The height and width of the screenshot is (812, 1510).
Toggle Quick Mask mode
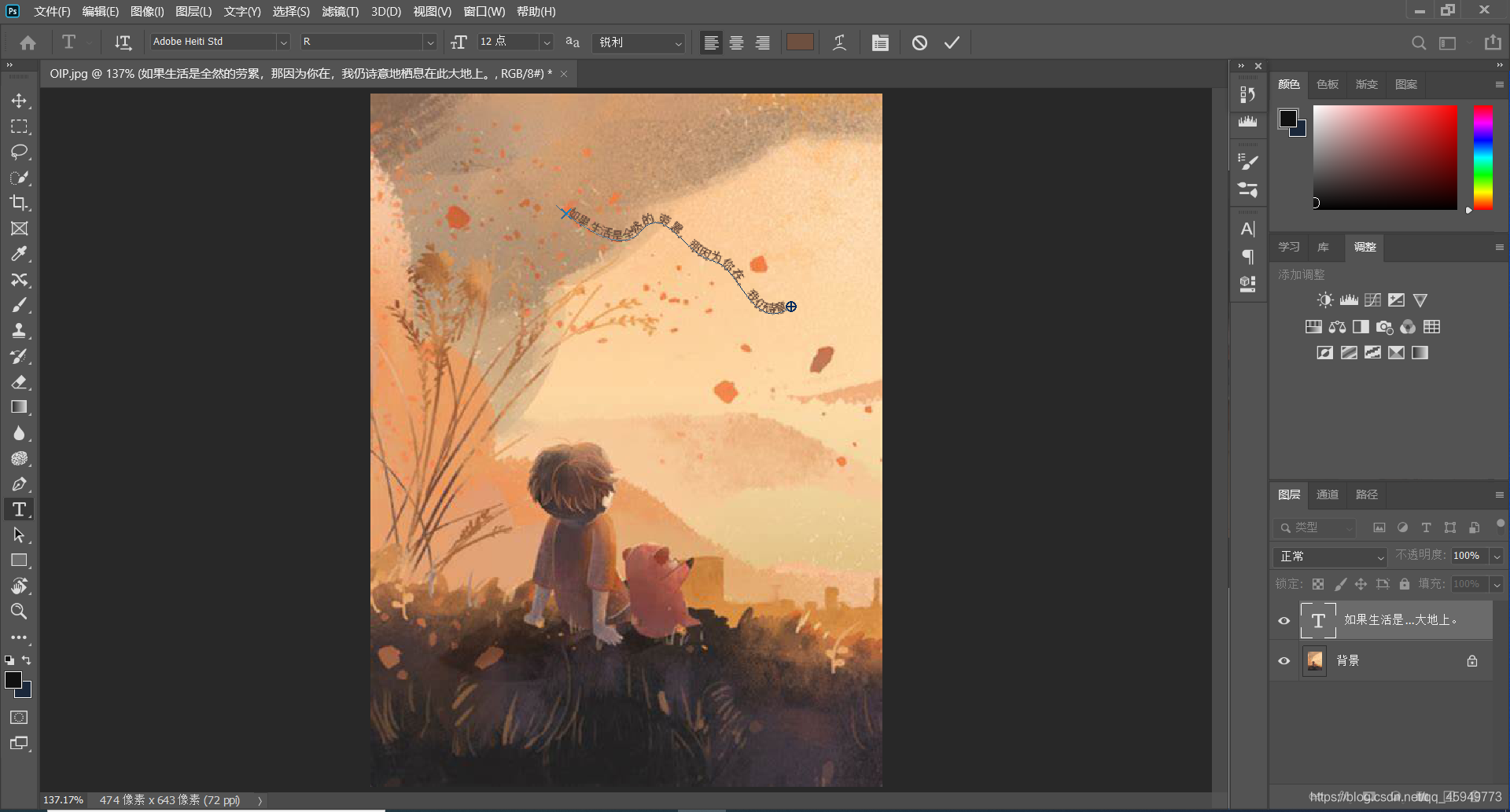coord(19,717)
